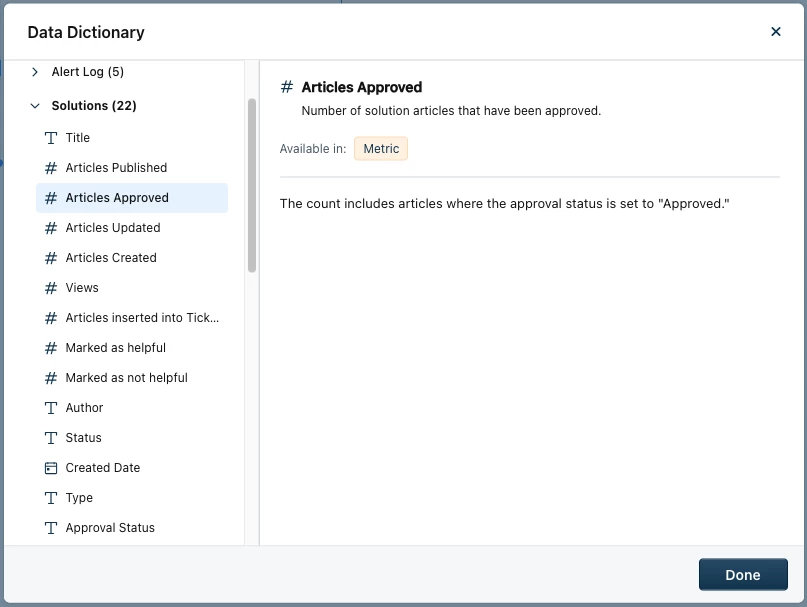Collapse the Solutions group
The image size is (807, 607).
pos(35,106)
